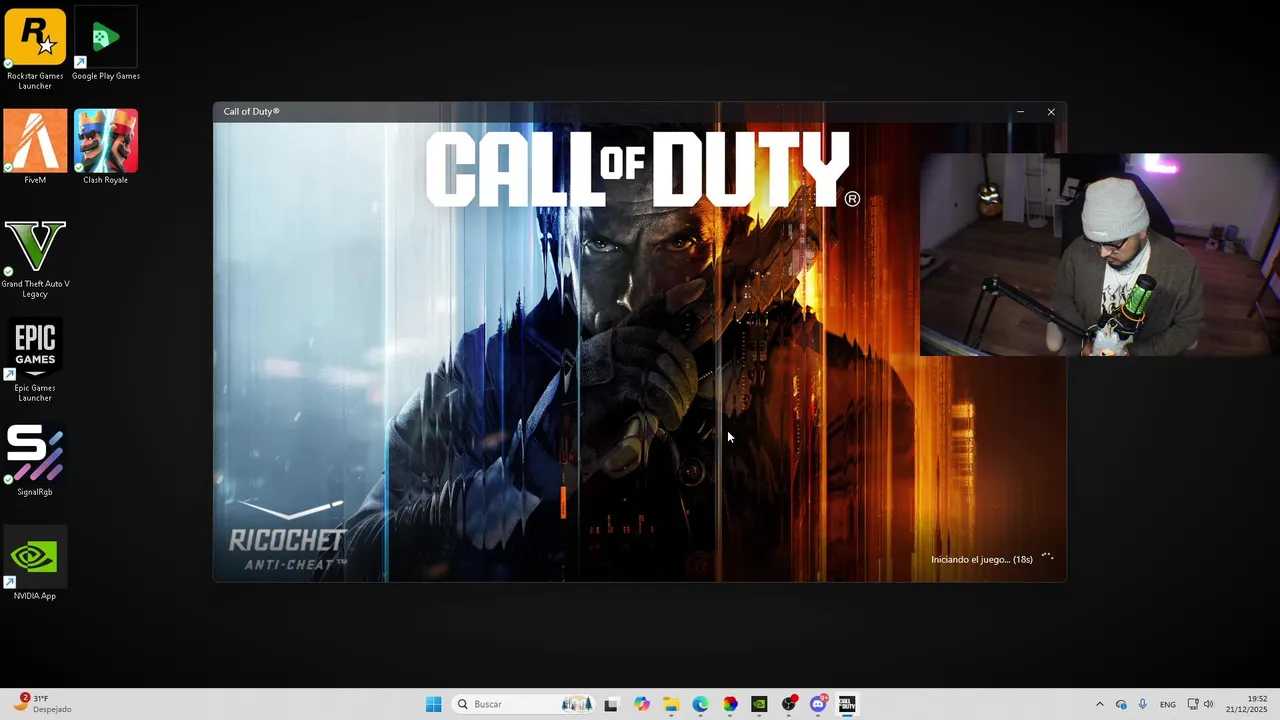Show hidden system tray icons
The width and height of the screenshot is (1280, 720).
point(1100,704)
